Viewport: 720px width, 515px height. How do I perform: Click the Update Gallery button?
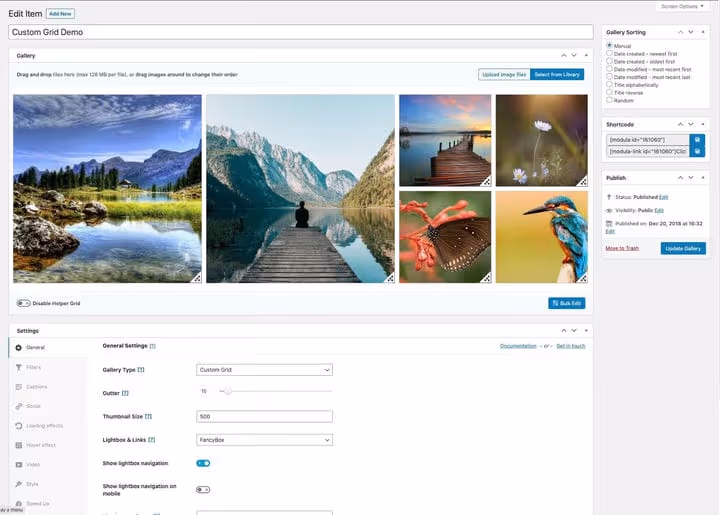pyautogui.click(x=683, y=248)
